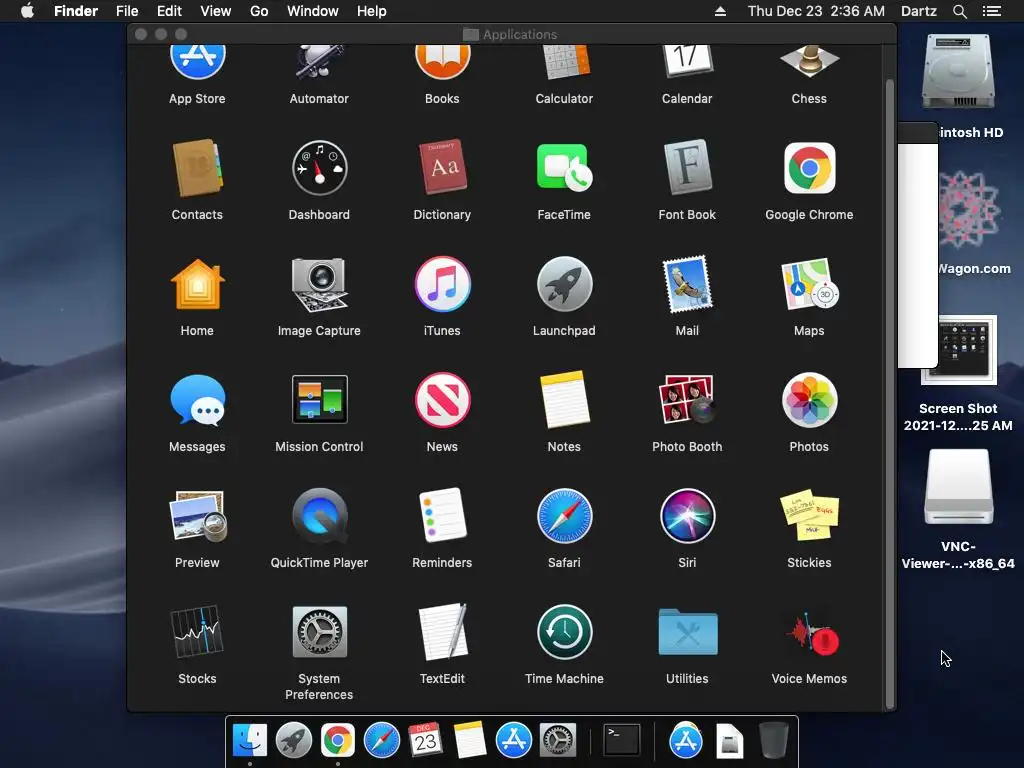Open the Photo Booth app icon

pyautogui.click(x=687, y=399)
